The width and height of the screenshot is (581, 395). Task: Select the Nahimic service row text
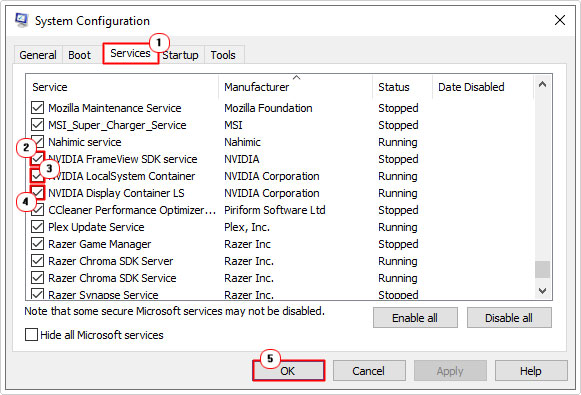[85, 142]
